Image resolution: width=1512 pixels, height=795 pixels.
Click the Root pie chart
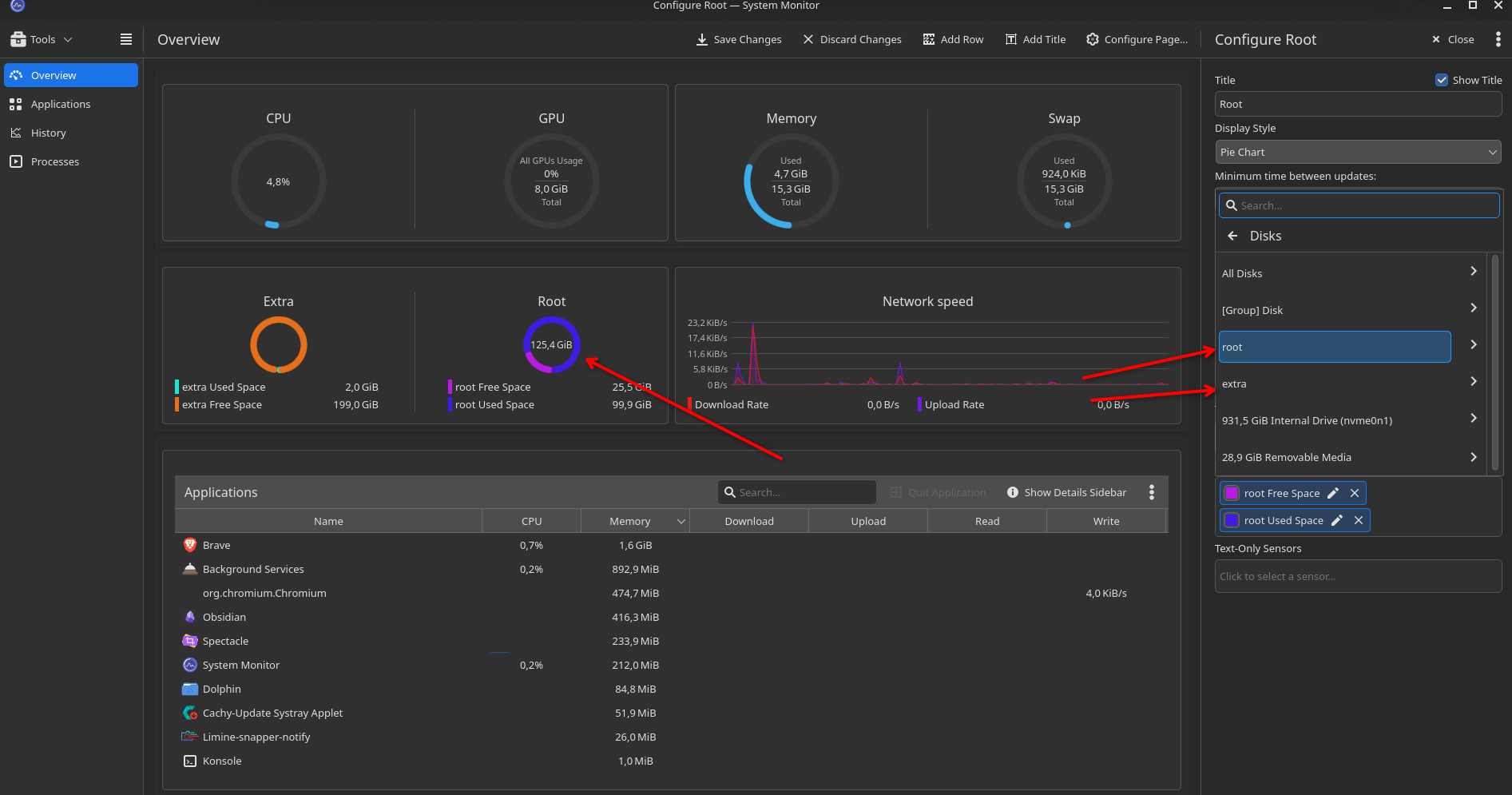point(551,344)
